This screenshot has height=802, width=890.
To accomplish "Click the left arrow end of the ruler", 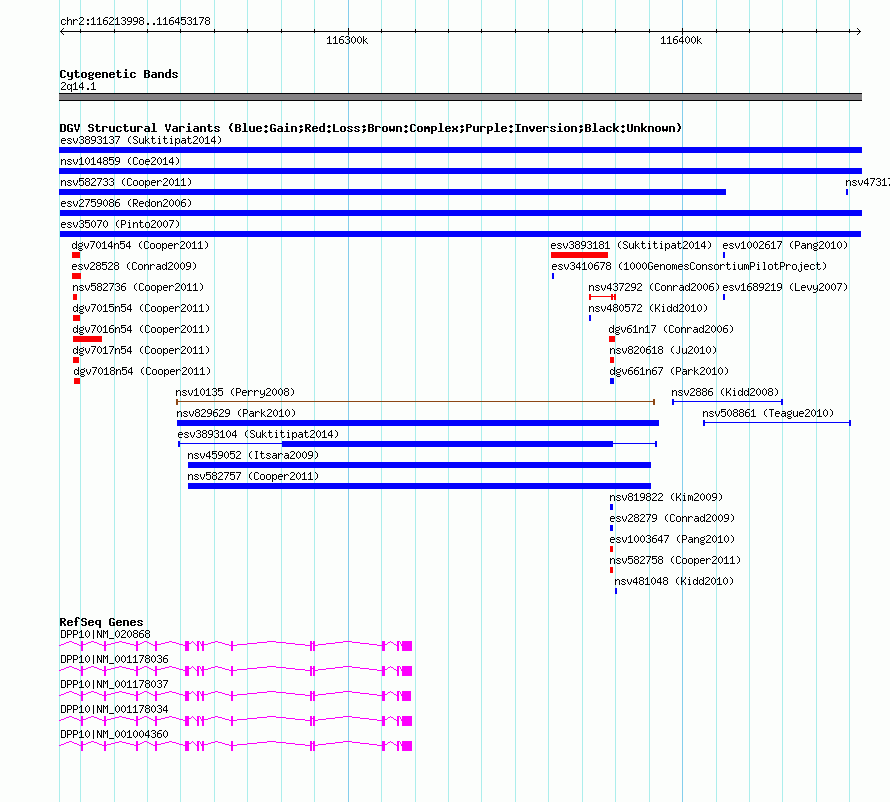I will (x=62, y=31).
